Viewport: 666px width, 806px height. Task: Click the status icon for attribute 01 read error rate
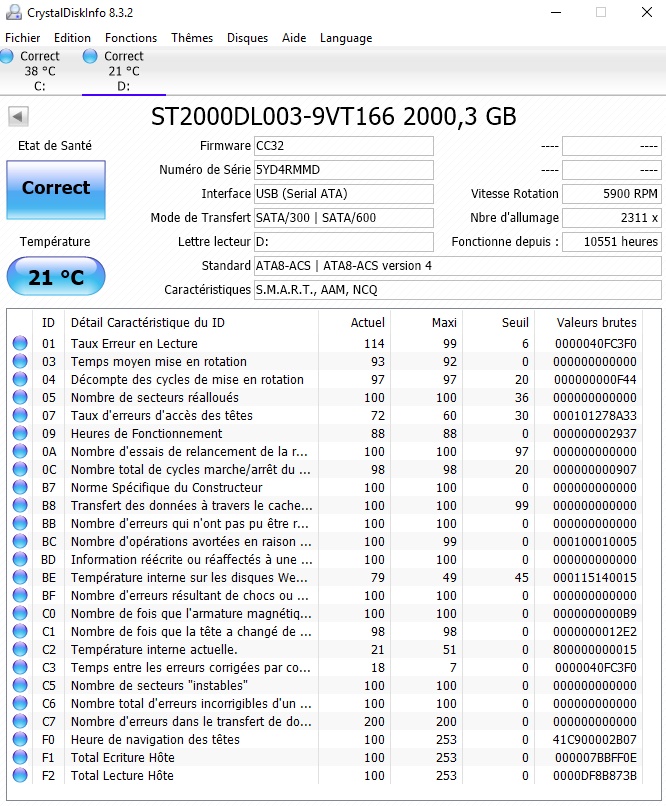20,344
